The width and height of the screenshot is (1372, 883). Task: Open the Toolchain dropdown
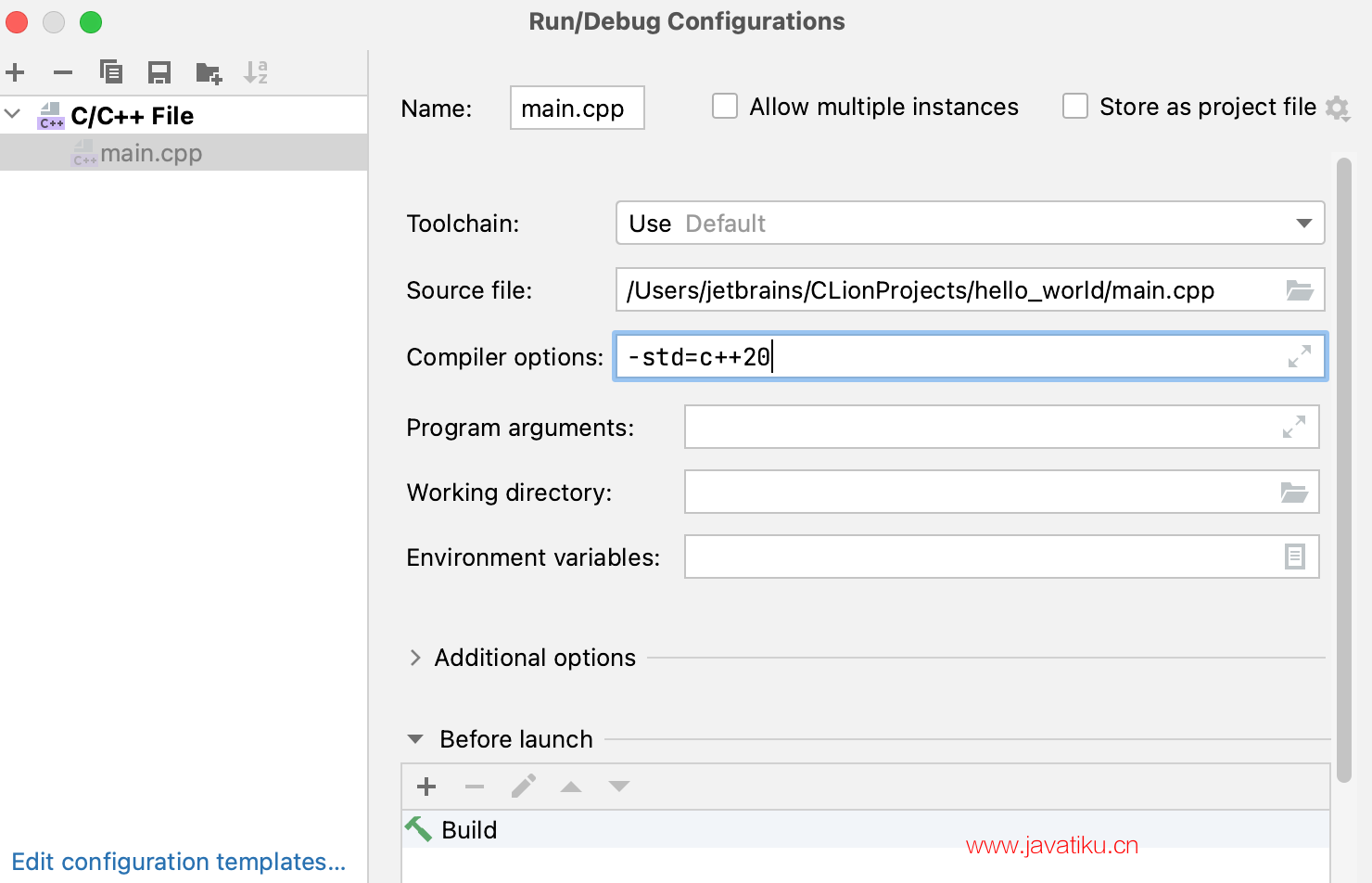[970, 223]
